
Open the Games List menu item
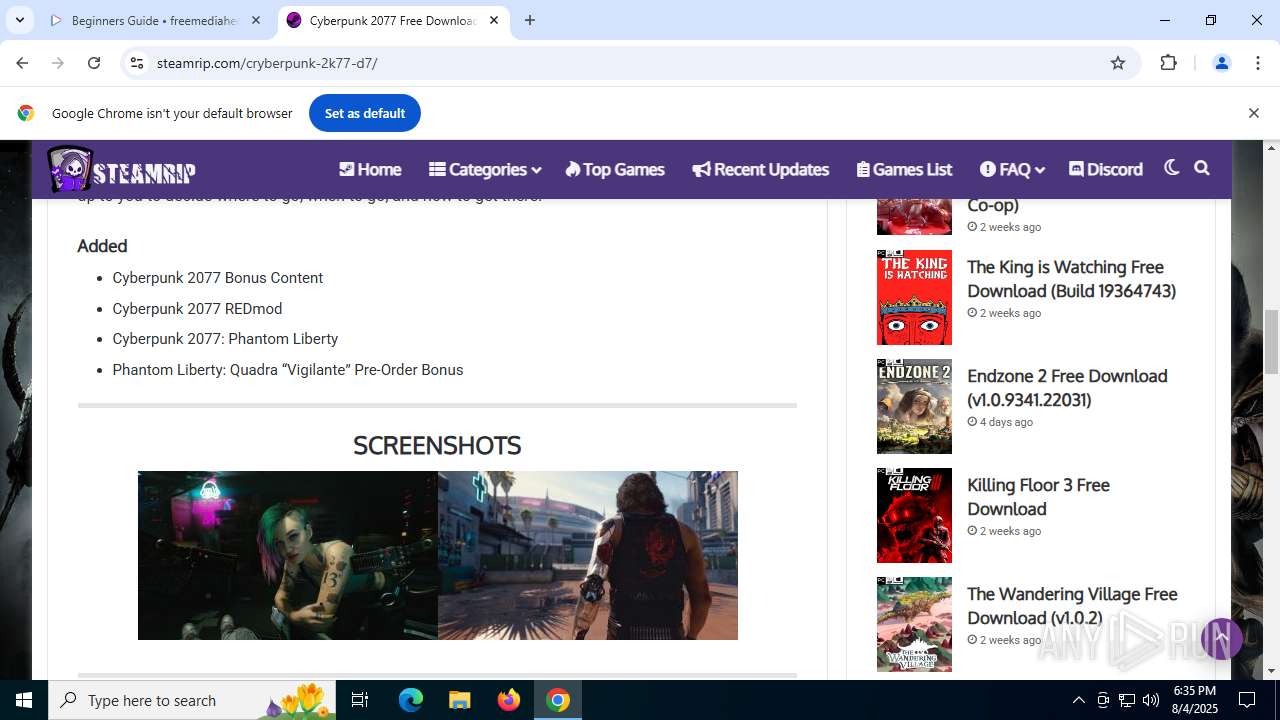[x=904, y=169]
